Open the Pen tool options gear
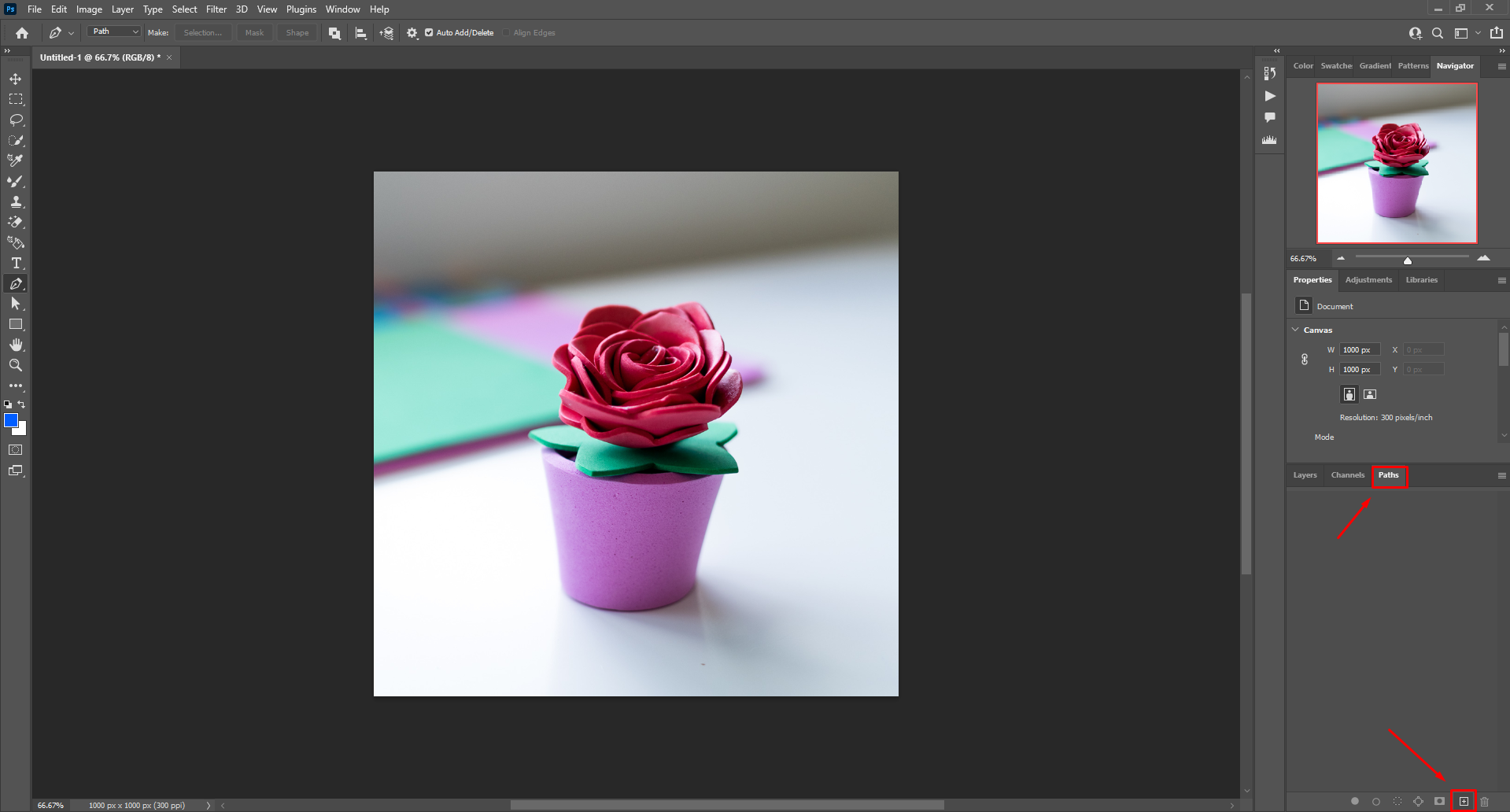Screen dimensions: 1510x812 pyautogui.click(x=412, y=32)
